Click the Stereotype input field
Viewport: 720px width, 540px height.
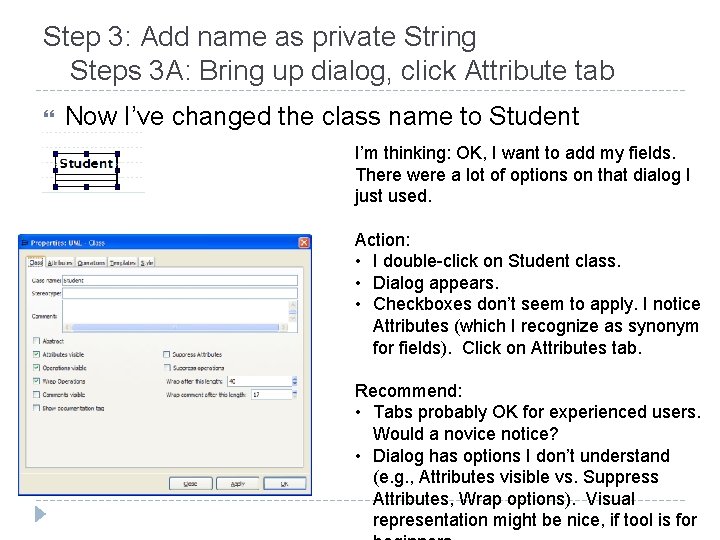click(x=180, y=293)
